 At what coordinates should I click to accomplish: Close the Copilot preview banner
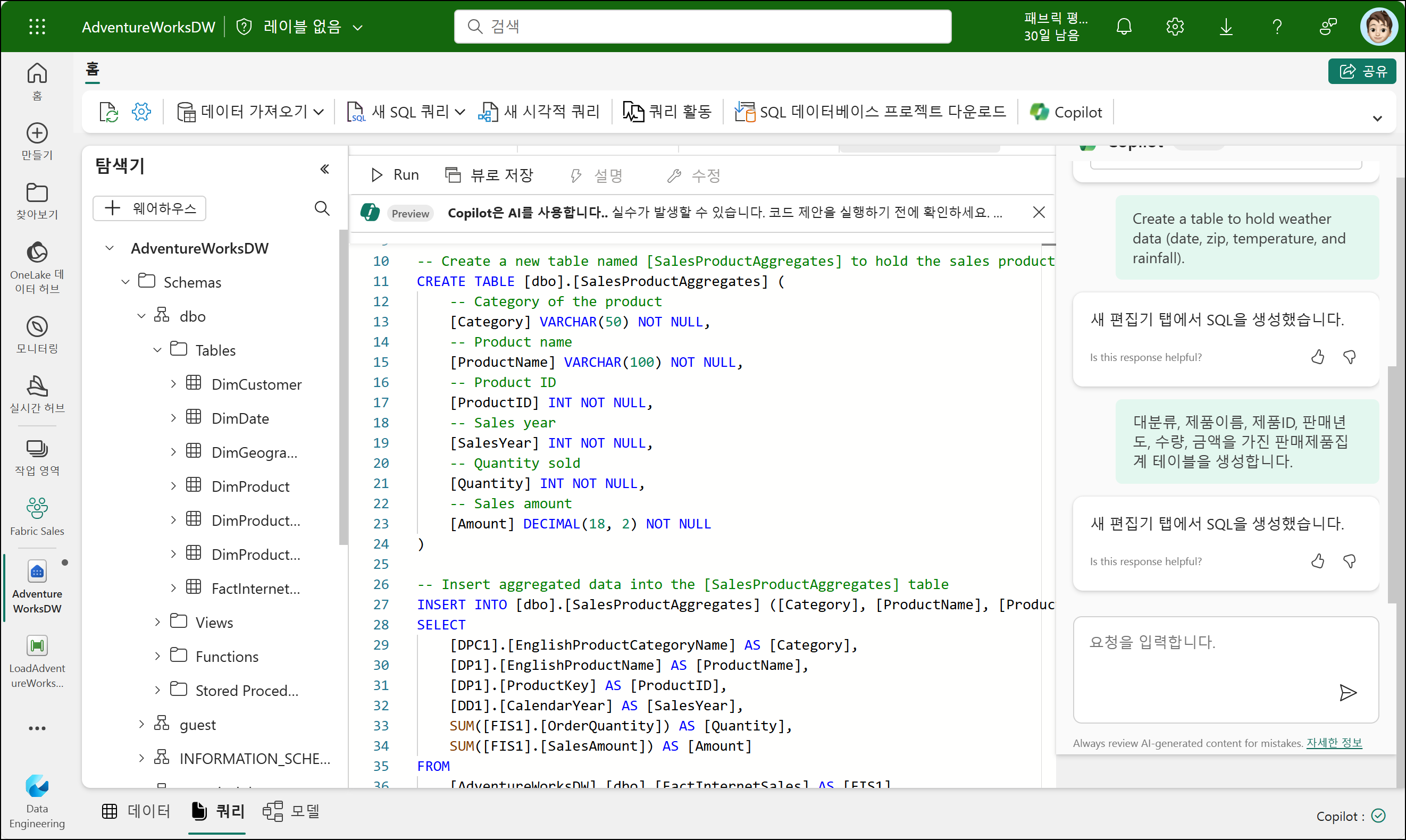pyautogui.click(x=1039, y=212)
